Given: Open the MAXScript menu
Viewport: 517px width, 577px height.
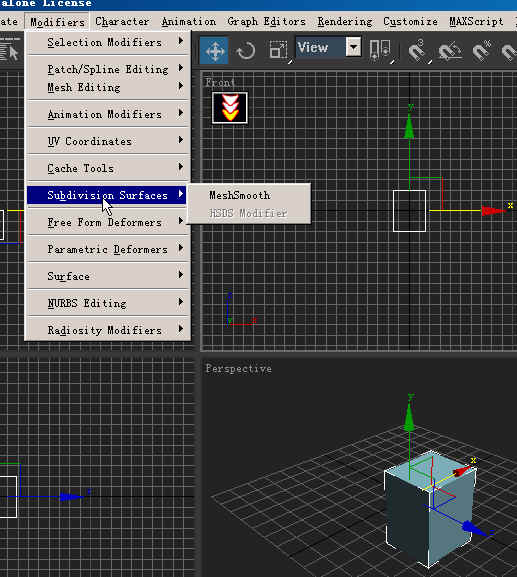Looking at the screenshot, I should (476, 22).
